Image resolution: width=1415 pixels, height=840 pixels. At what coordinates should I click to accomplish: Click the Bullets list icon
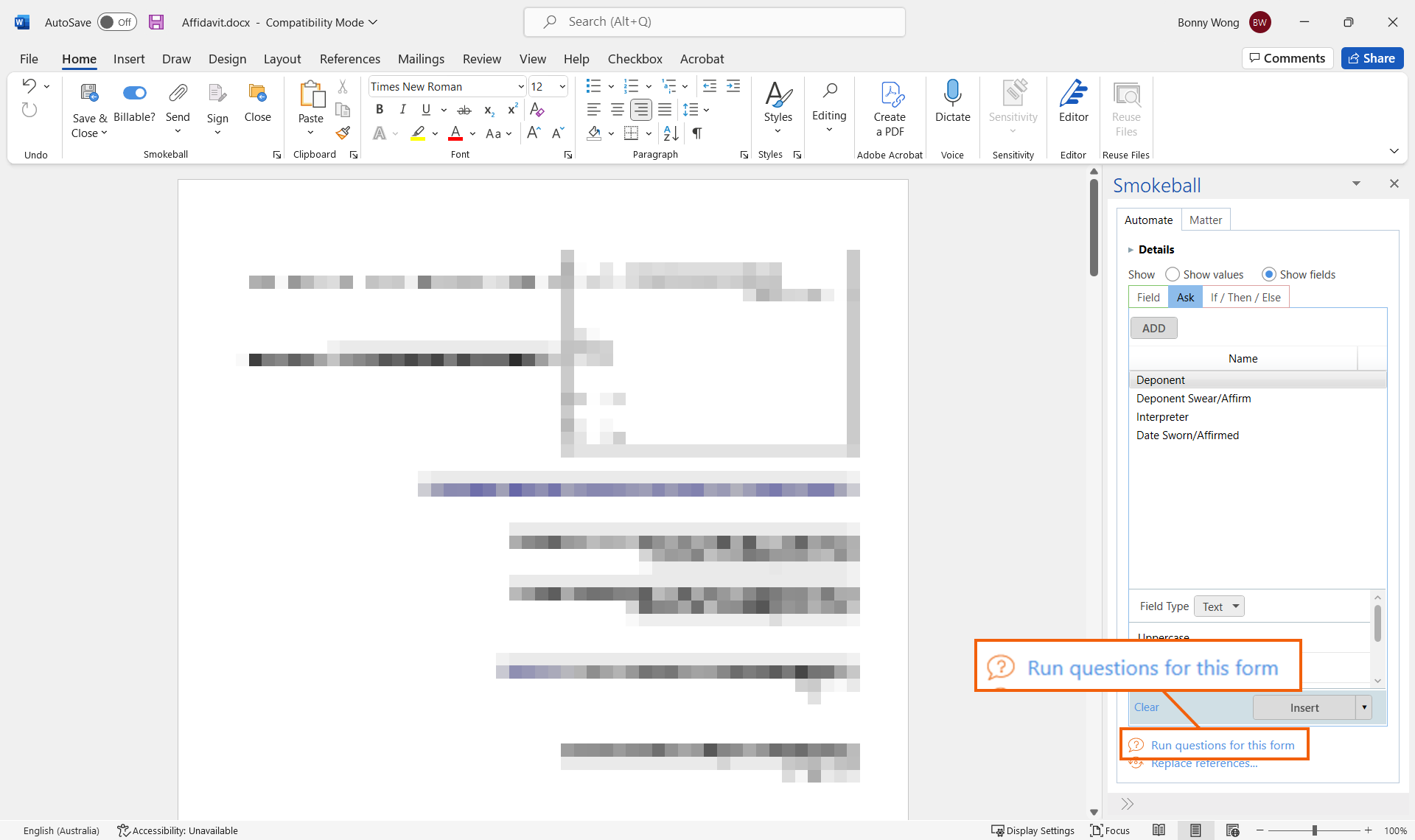click(593, 86)
